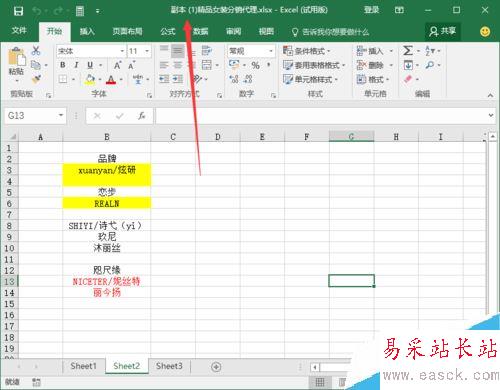Switch to the 审阅 Review tab

pos(233,31)
